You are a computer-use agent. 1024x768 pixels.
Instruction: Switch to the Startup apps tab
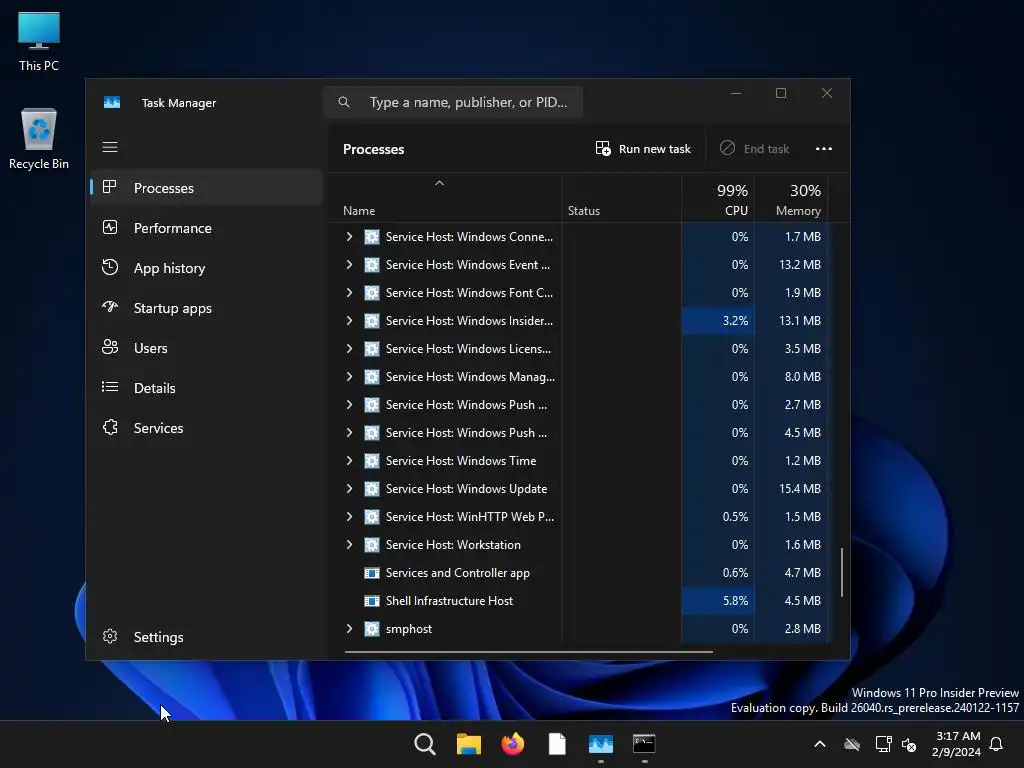coord(206,308)
